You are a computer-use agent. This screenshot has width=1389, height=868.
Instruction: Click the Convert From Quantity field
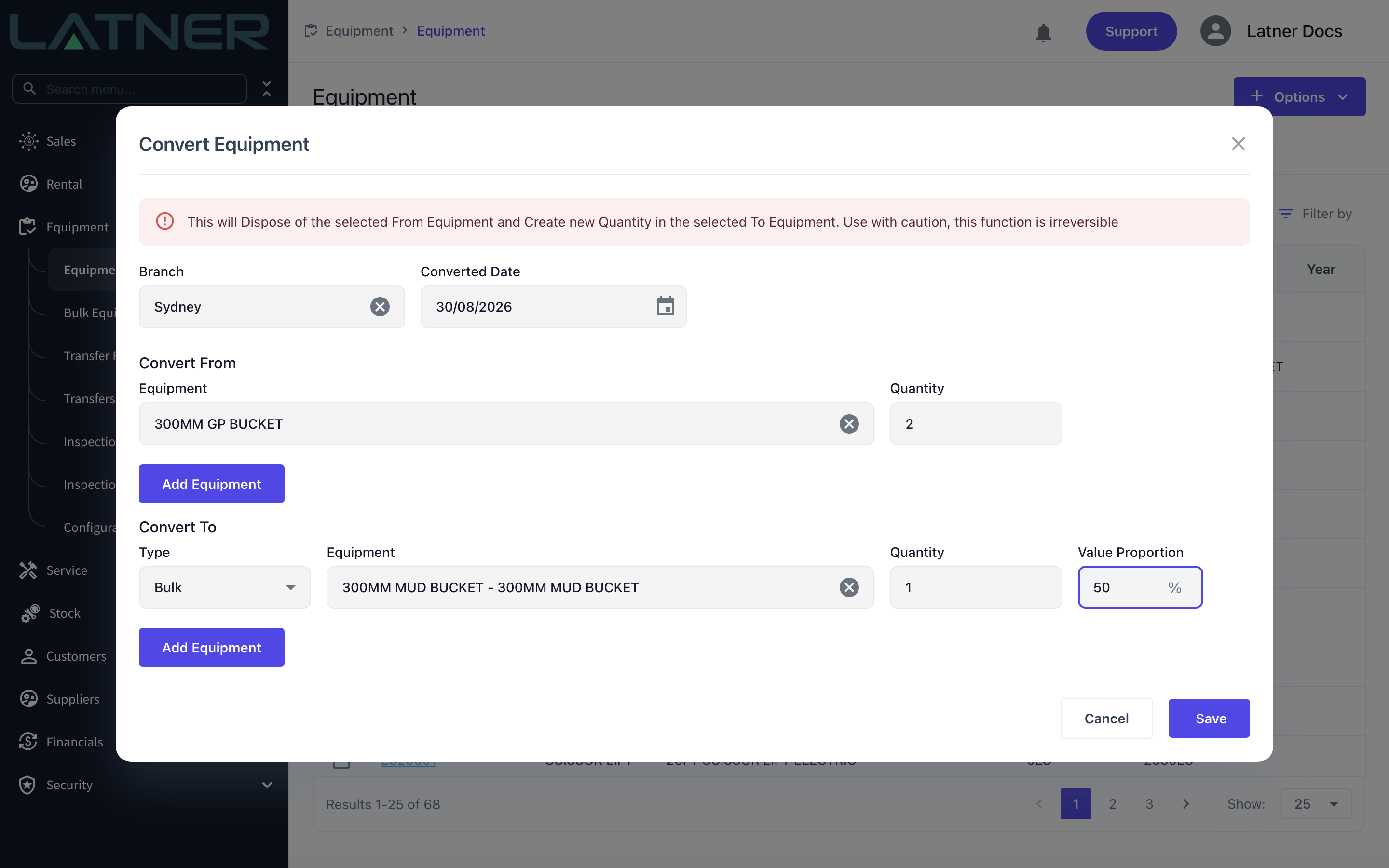(976, 424)
